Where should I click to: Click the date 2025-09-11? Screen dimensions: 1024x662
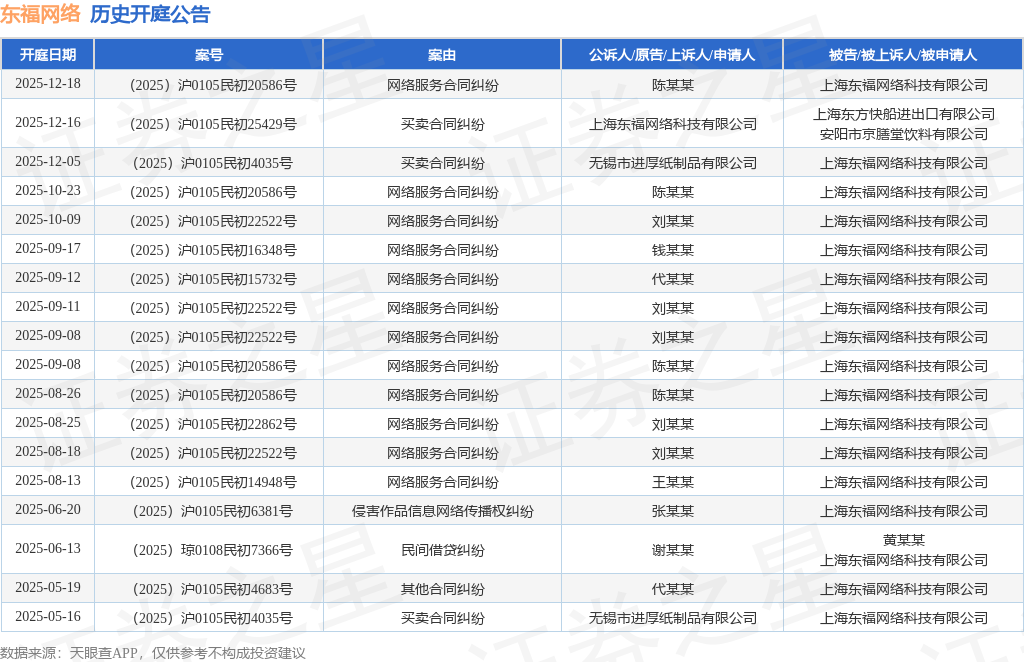48,306
